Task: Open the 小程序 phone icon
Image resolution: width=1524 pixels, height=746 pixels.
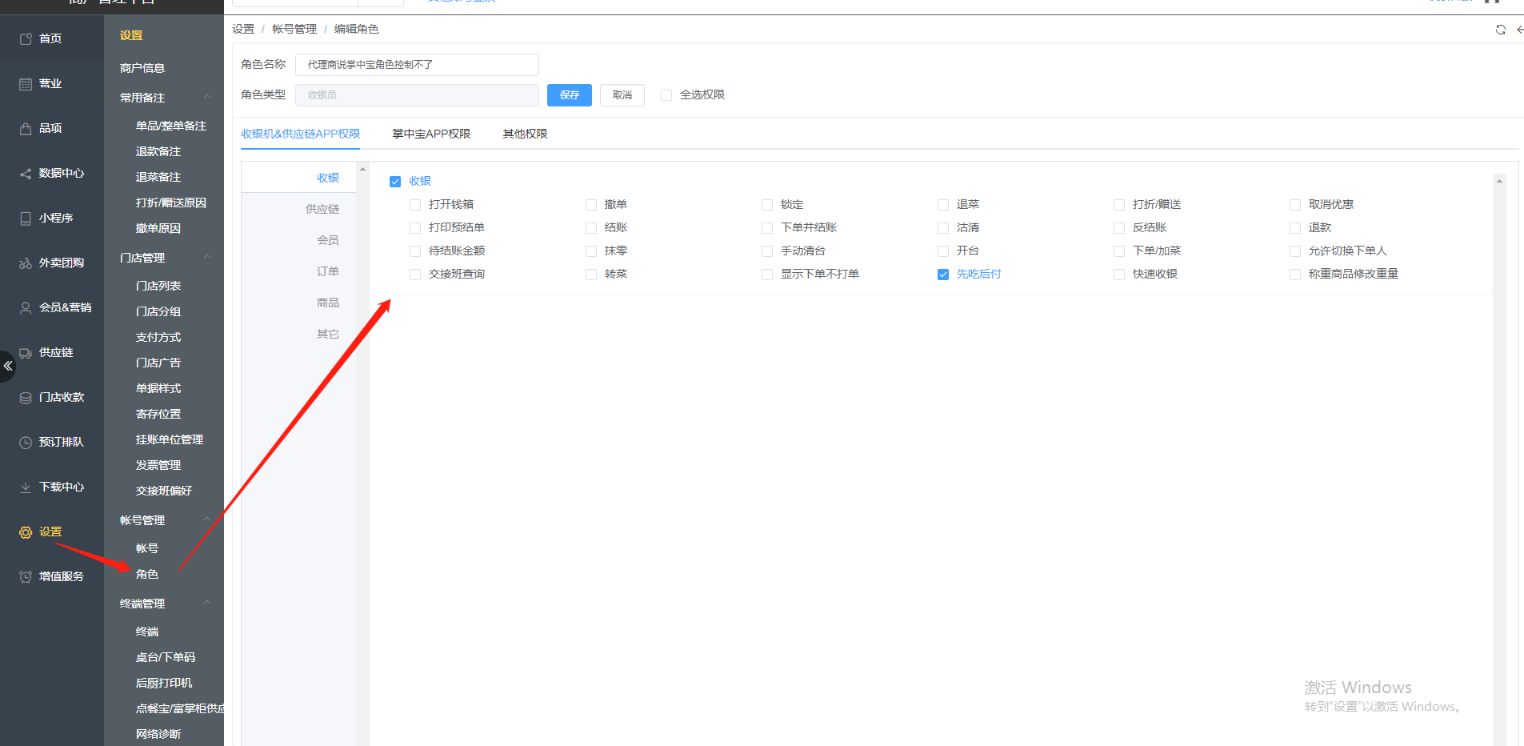Action: pyautogui.click(x=26, y=218)
